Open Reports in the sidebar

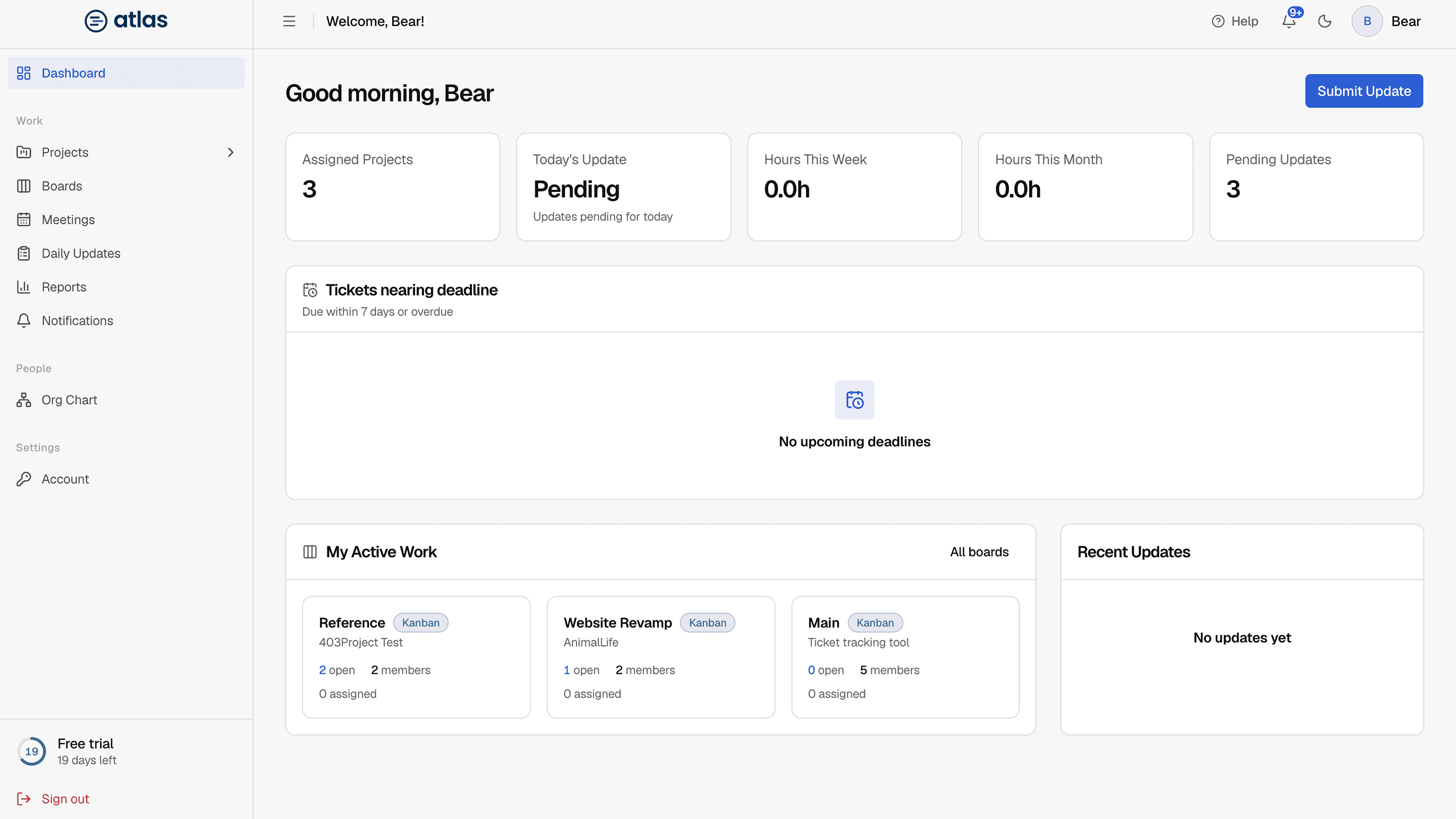[x=126, y=287]
